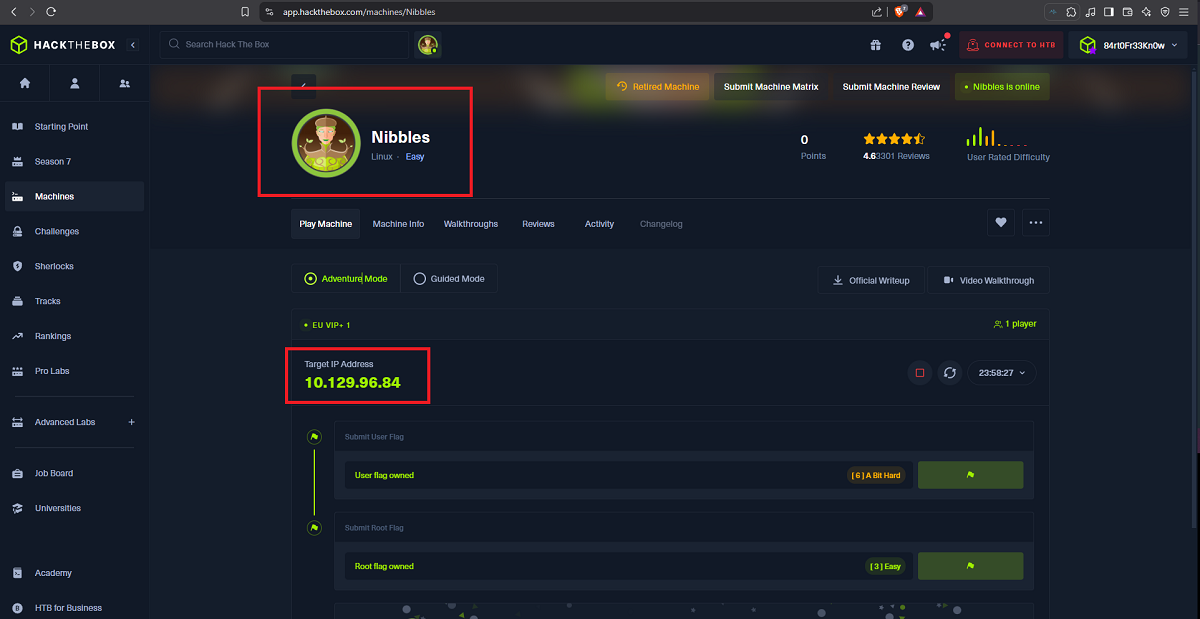Go to the home icon in sidebar
The height and width of the screenshot is (619, 1200).
pyautogui.click(x=25, y=83)
